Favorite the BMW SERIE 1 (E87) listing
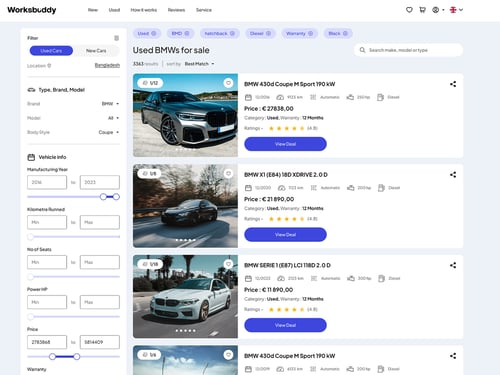 228,264
